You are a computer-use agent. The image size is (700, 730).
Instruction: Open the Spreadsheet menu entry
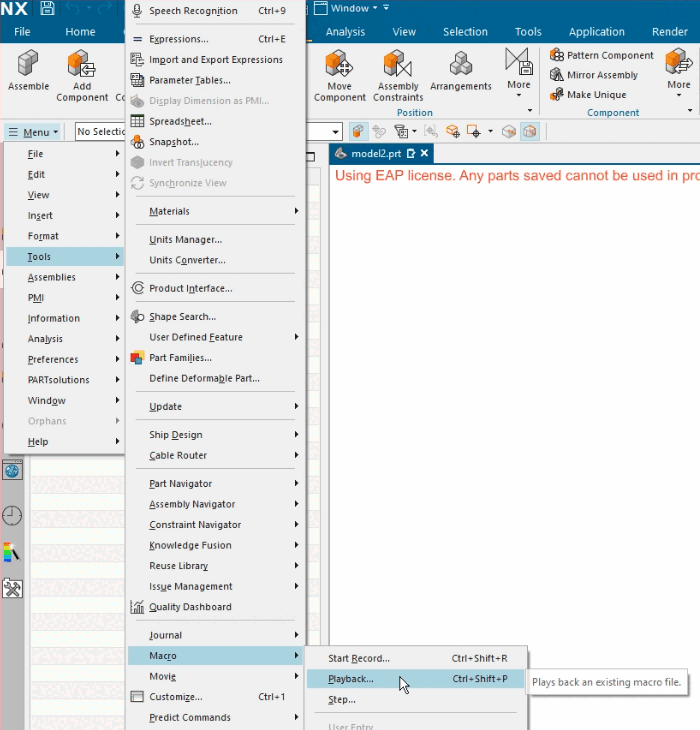pyautogui.click(x=215, y=121)
